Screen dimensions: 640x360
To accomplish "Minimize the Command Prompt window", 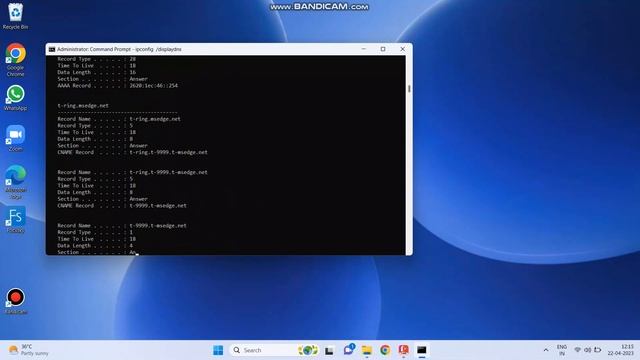I will 363,49.
